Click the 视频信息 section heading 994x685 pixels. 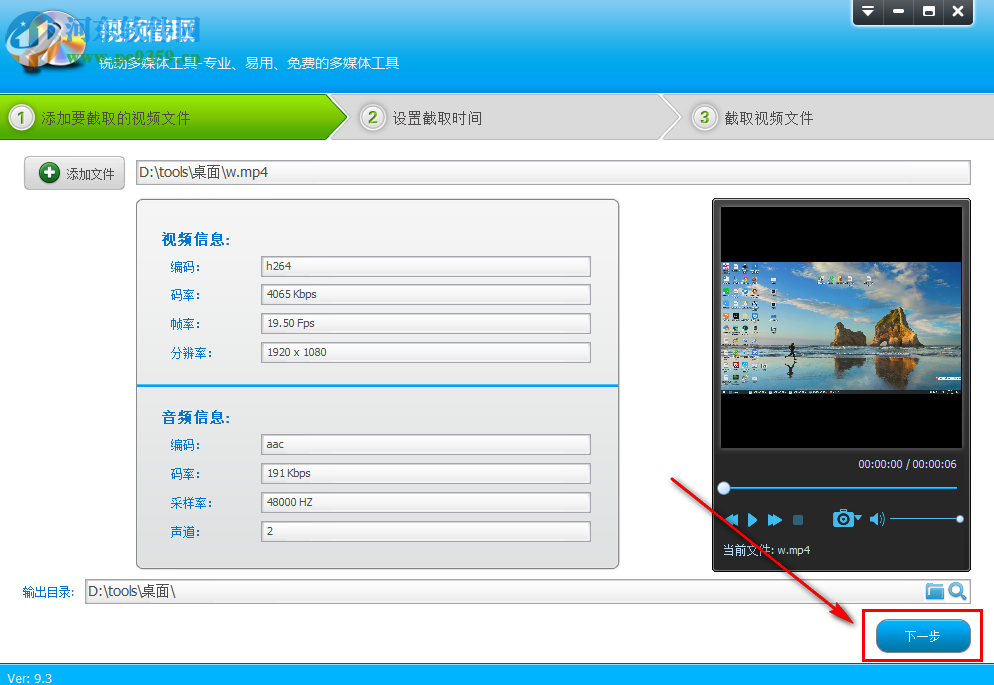point(196,240)
